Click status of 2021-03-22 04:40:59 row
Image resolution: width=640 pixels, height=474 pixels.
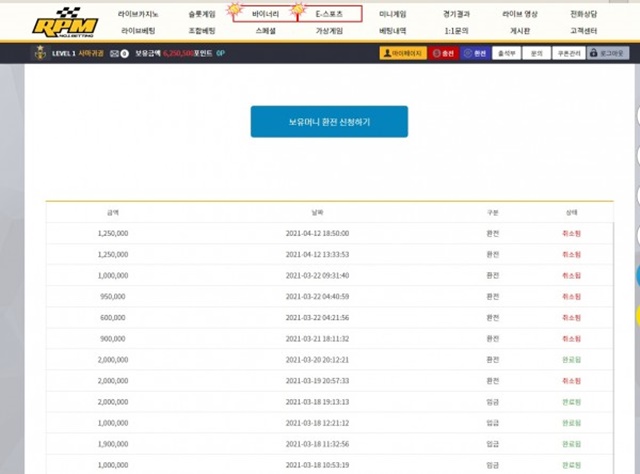pyautogui.click(x=571, y=296)
